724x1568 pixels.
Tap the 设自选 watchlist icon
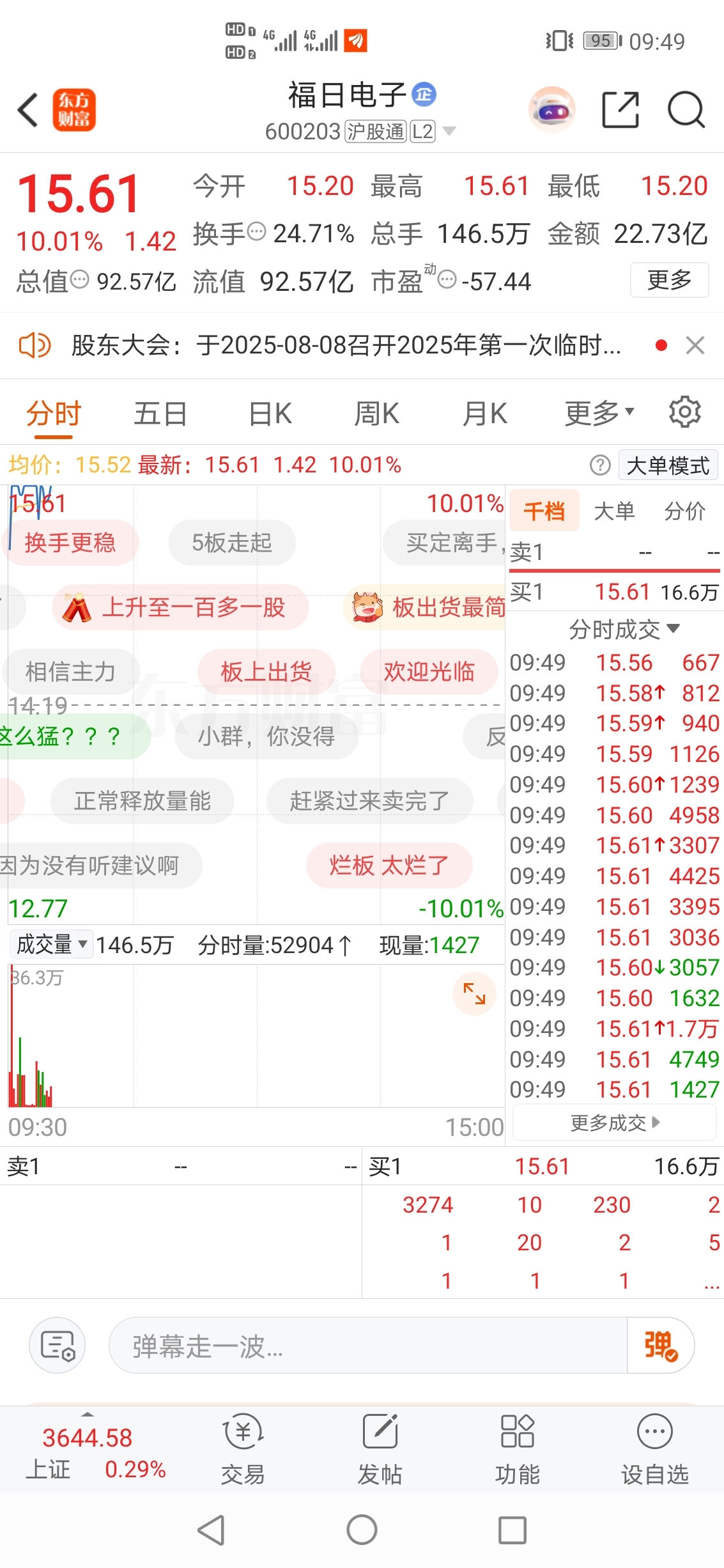tap(655, 1448)
